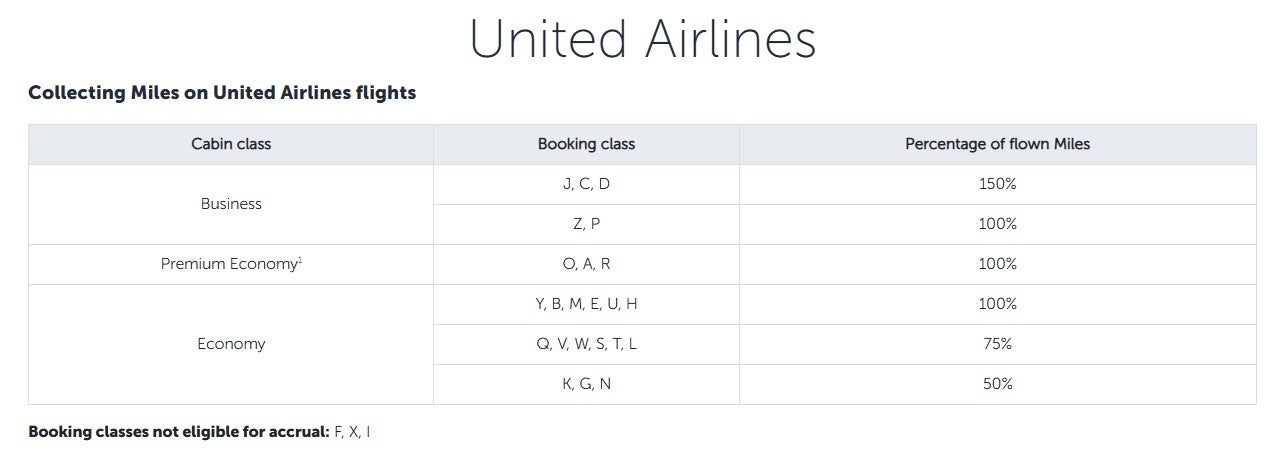Select the Q, V, W, S, T, L cell
Viewport: 1282px width, 457px height.
[586, 344]
